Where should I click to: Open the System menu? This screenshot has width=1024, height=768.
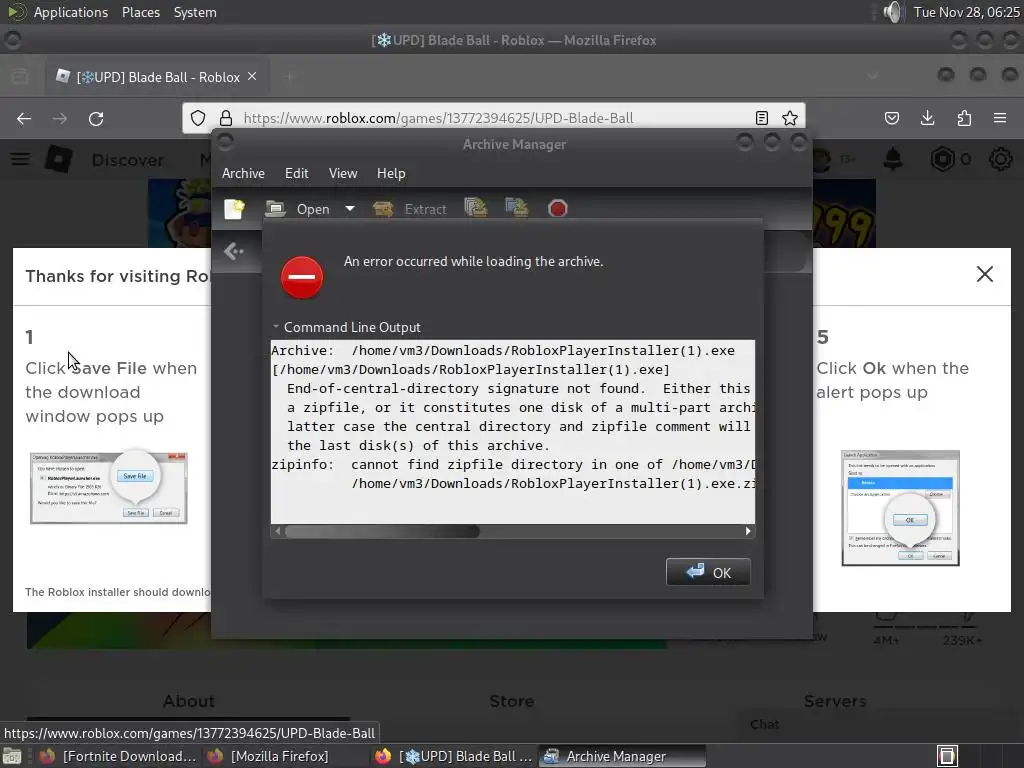(195, 12)
